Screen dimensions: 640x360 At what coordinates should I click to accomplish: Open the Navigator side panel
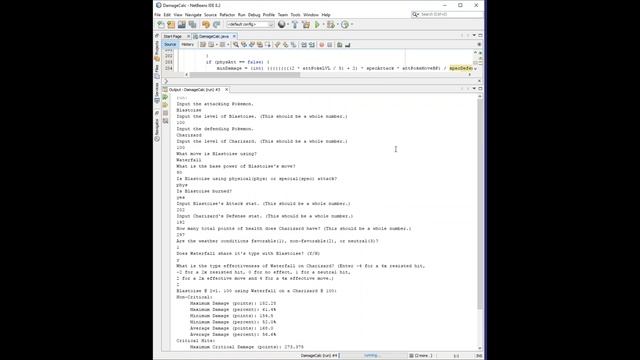[x=157, y=130]
